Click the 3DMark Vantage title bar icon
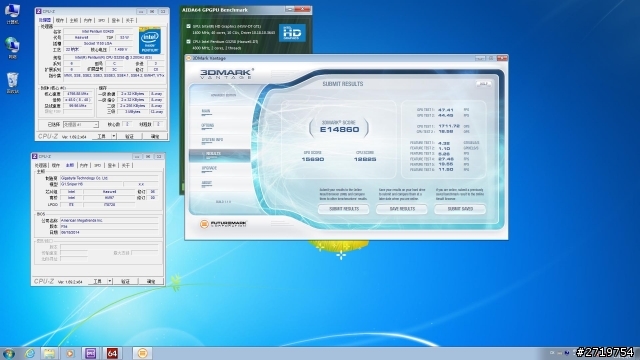 point(189,58)
